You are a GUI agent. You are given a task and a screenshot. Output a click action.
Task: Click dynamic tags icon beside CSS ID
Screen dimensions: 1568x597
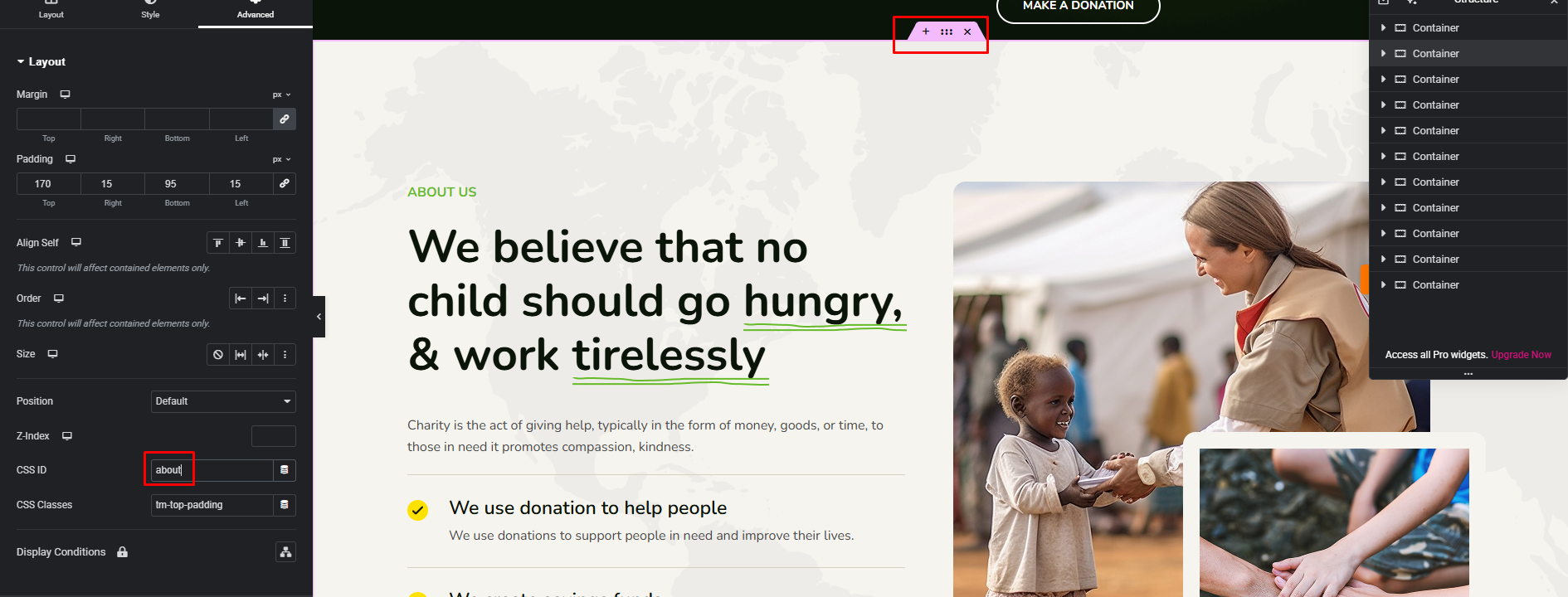click(285, 470)
